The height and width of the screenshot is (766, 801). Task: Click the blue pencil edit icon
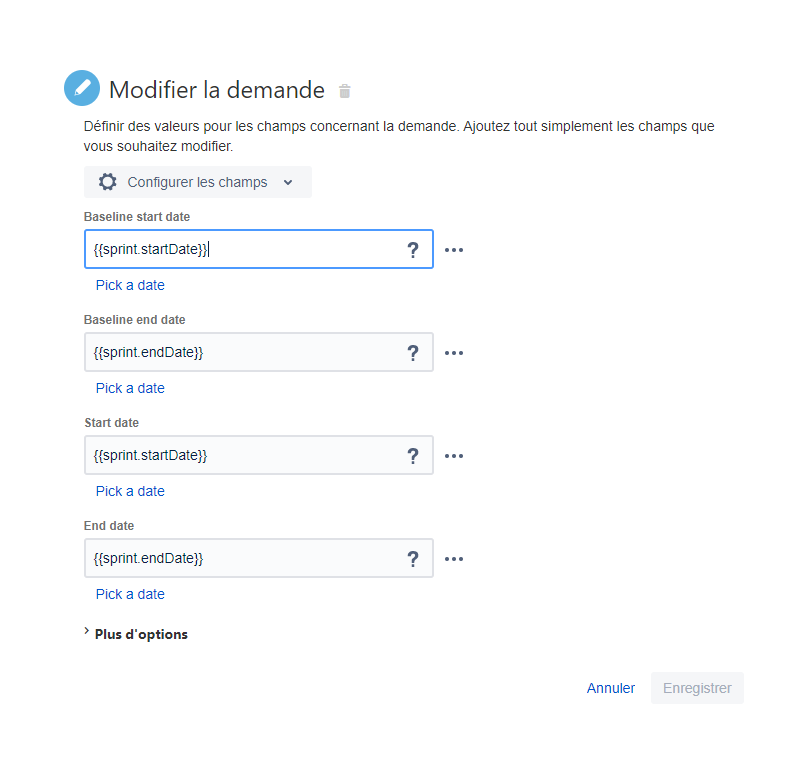[x=82, y=88]
